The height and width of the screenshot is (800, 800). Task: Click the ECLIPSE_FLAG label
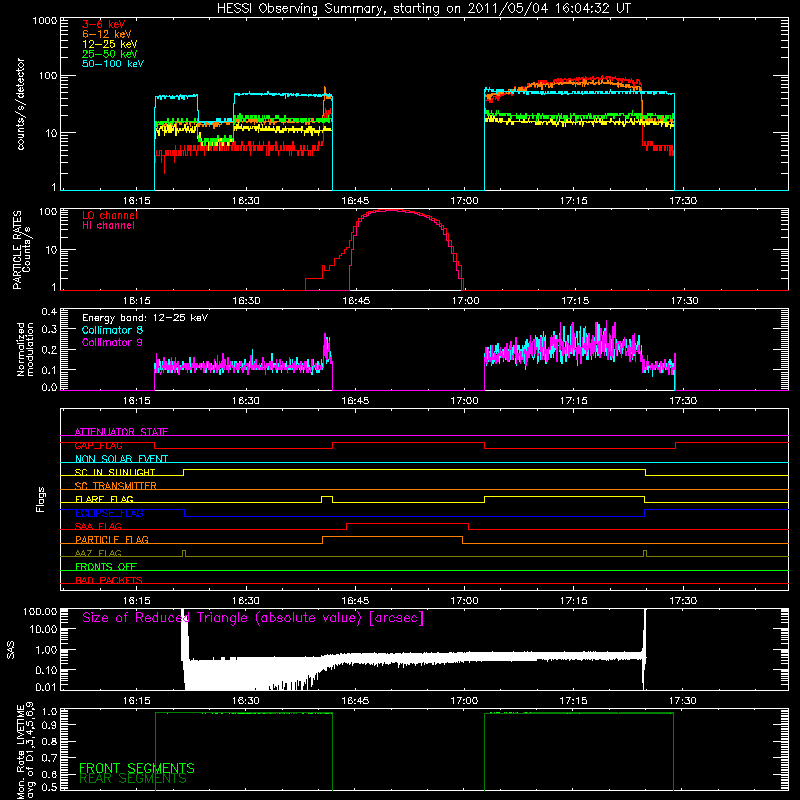pyautogui.click(x=109, y=513)
